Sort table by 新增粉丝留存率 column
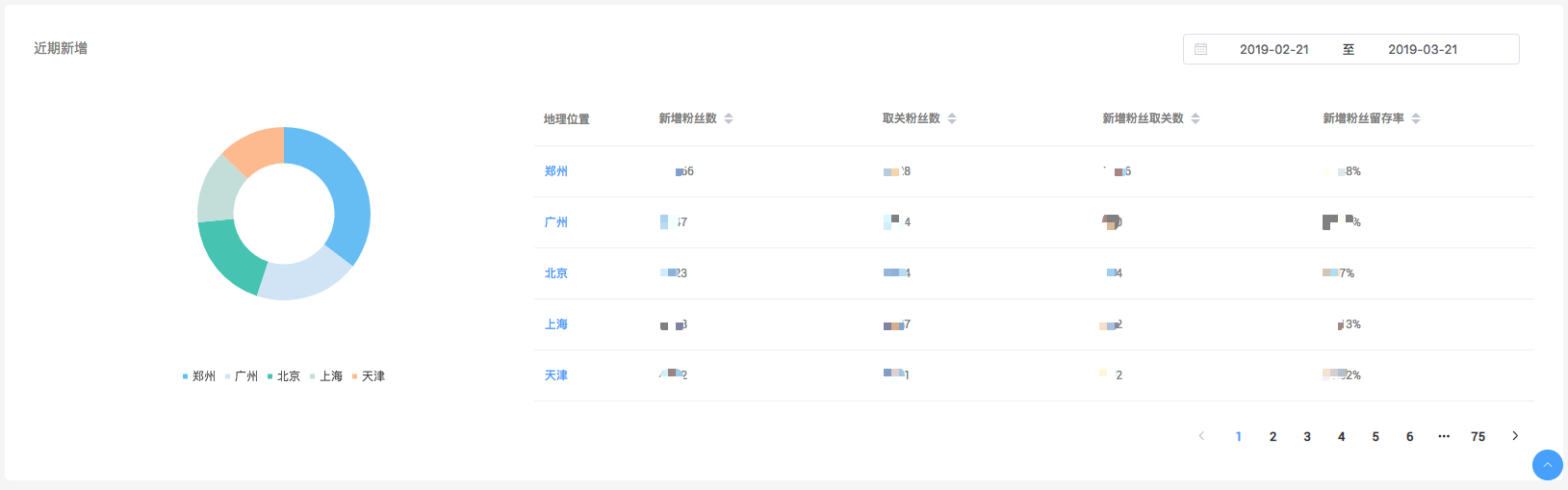This screenshot has height=490, width=1568. [1416, 118]
